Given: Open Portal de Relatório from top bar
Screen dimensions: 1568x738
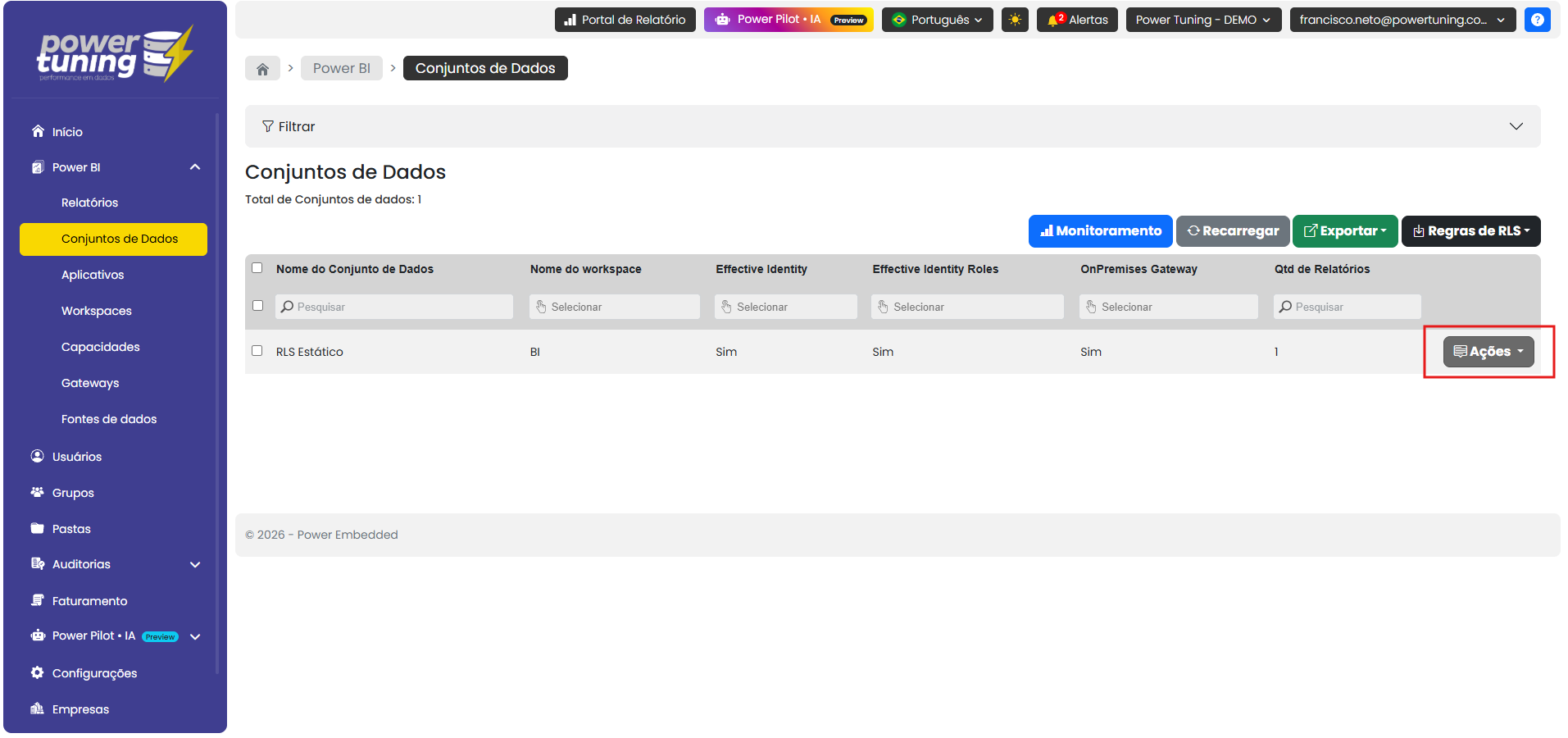Looking at the screenshot, I should [625, 20].
